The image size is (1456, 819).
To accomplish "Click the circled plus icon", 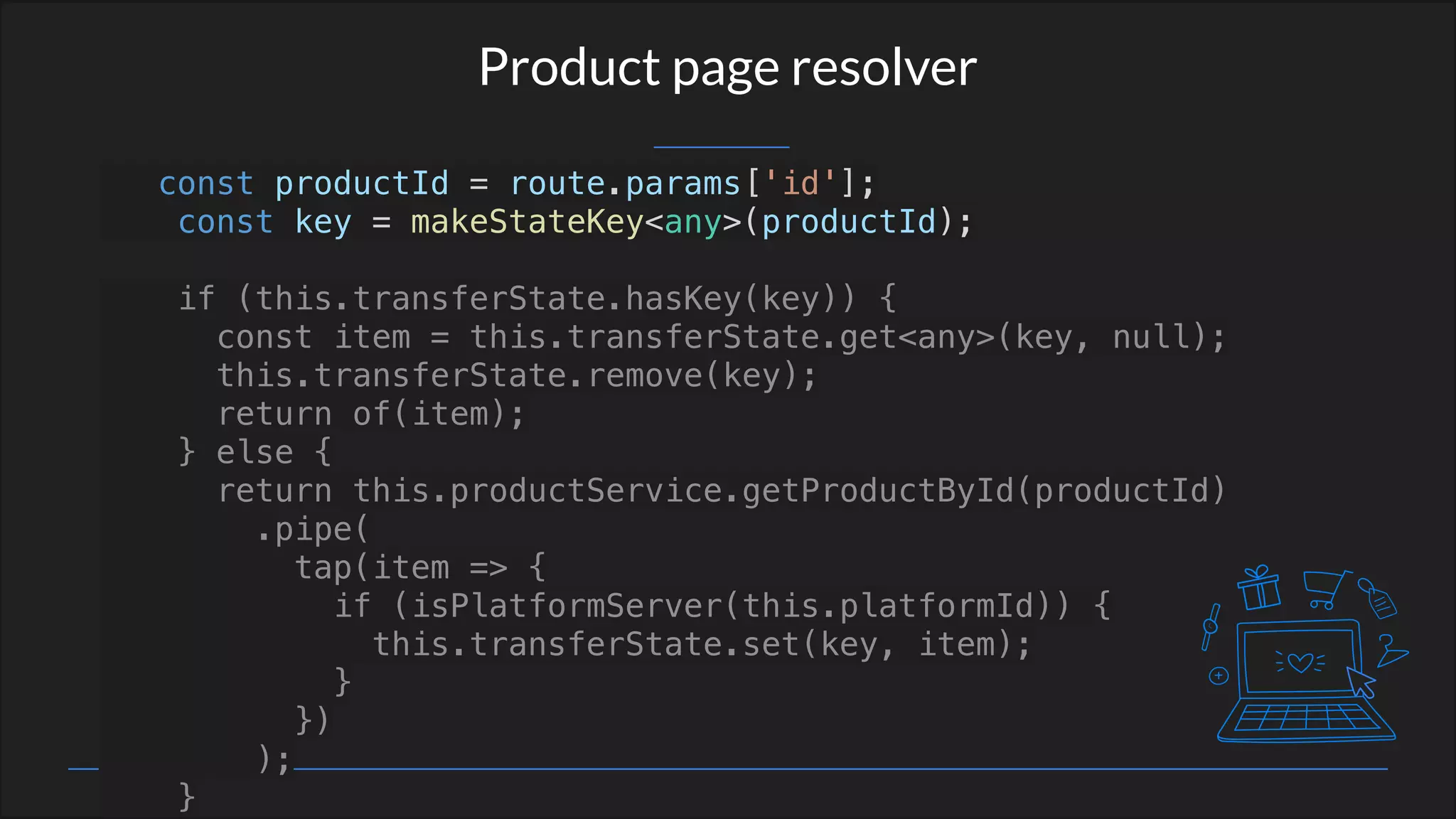I will (1219, 675).
